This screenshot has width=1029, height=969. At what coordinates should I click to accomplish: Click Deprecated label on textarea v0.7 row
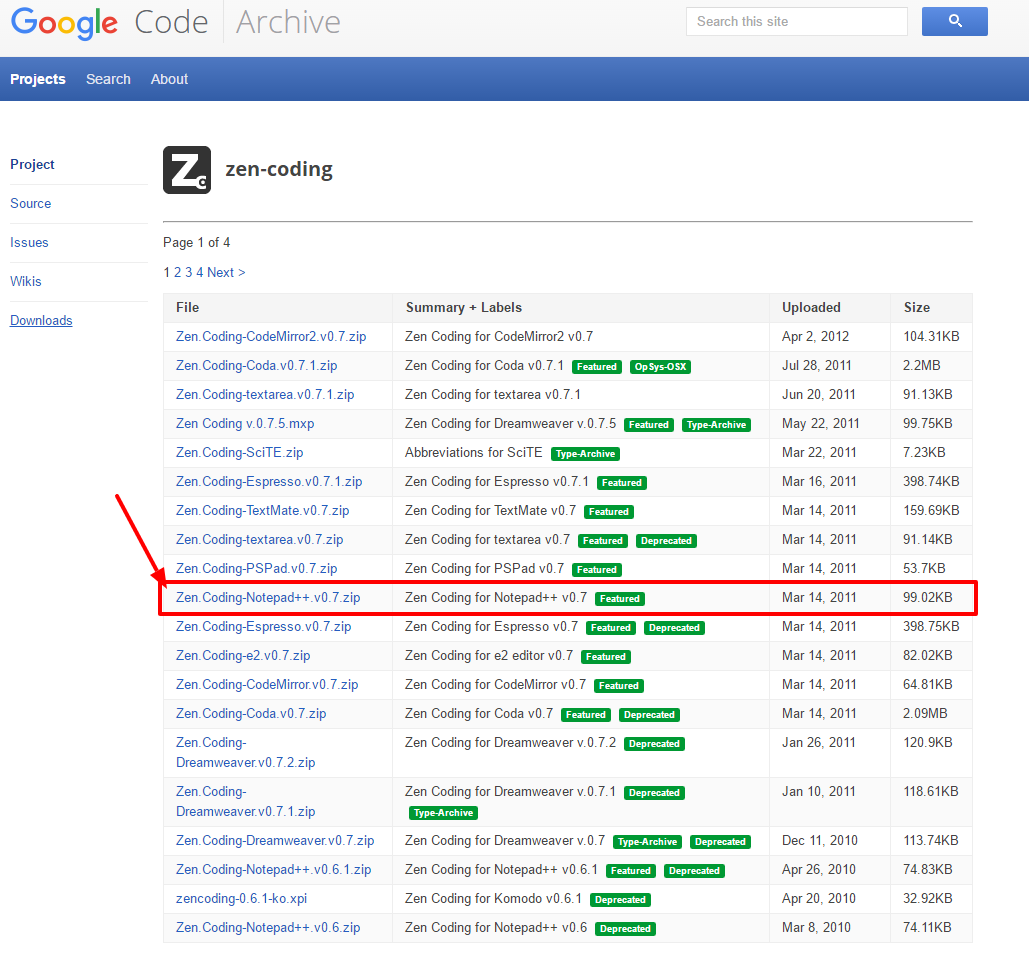(x=666, y=541)
